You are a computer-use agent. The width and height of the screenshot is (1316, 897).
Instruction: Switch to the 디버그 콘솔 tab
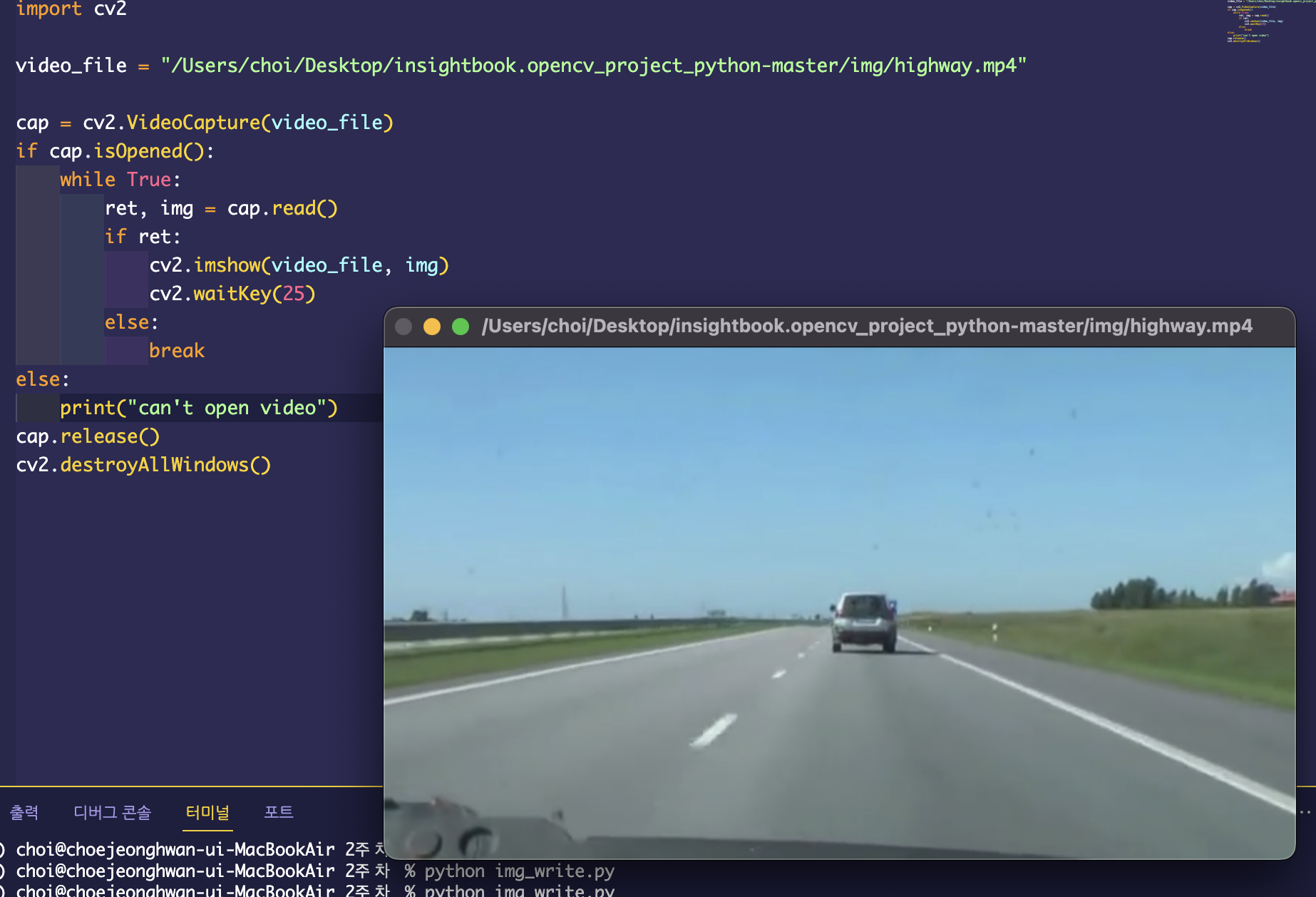(x=113, y=812)
